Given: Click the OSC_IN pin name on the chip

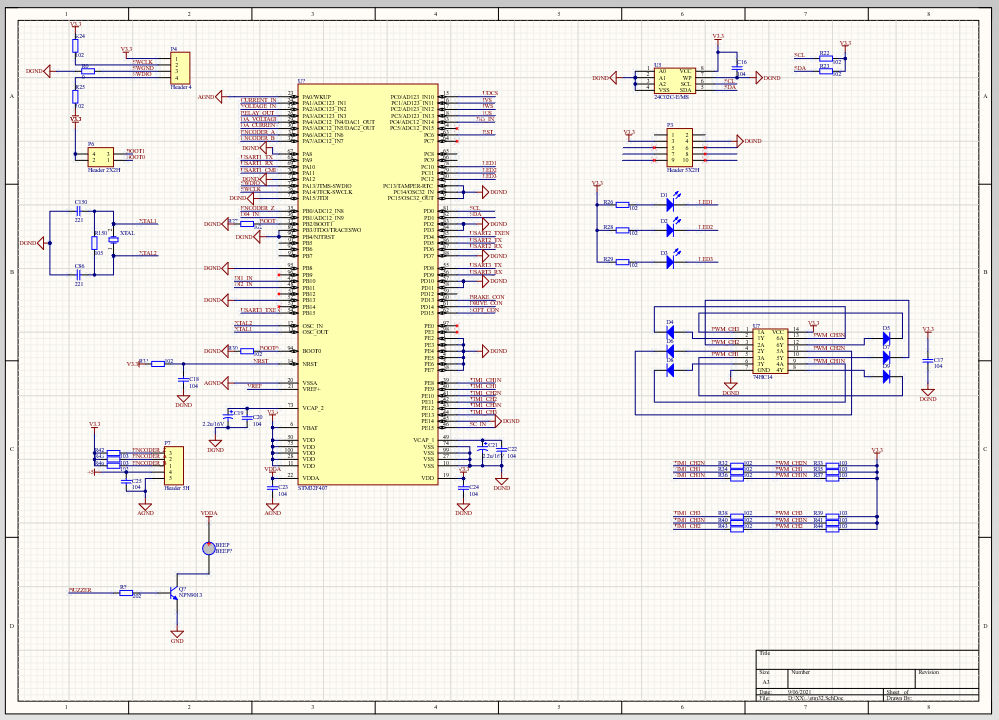Looking at the screenshot, I should (x=312, y=326).
